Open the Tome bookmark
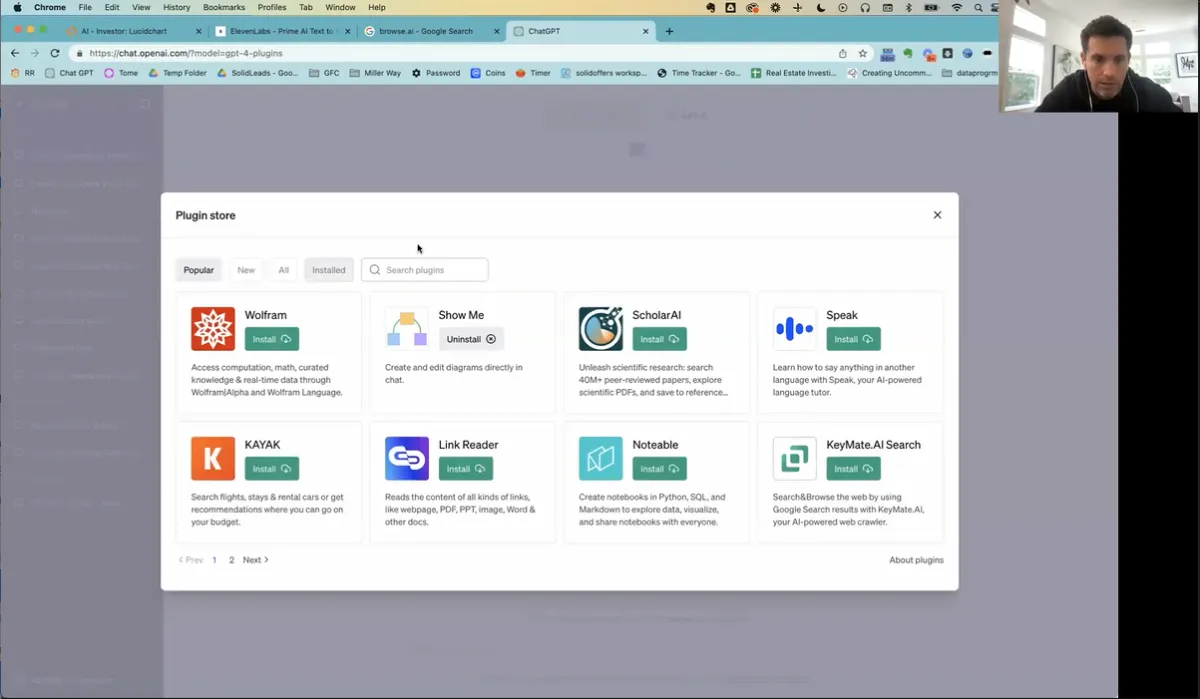 tap(121, 73)
